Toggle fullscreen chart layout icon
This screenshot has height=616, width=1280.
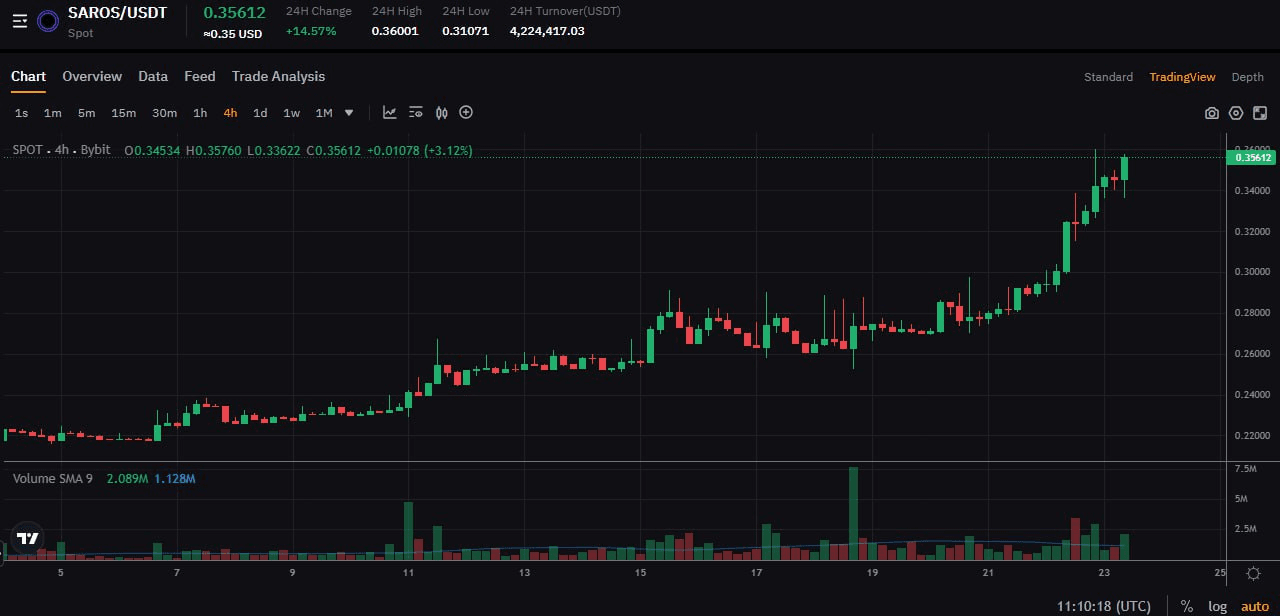tap(1260, 113)
